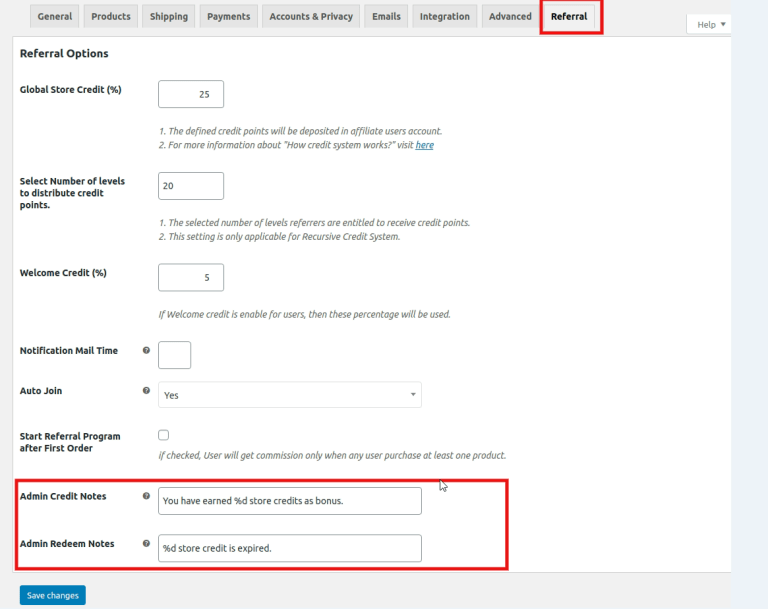Open the Integration tab
Viewport: 768px width, 609px height.
444,17
